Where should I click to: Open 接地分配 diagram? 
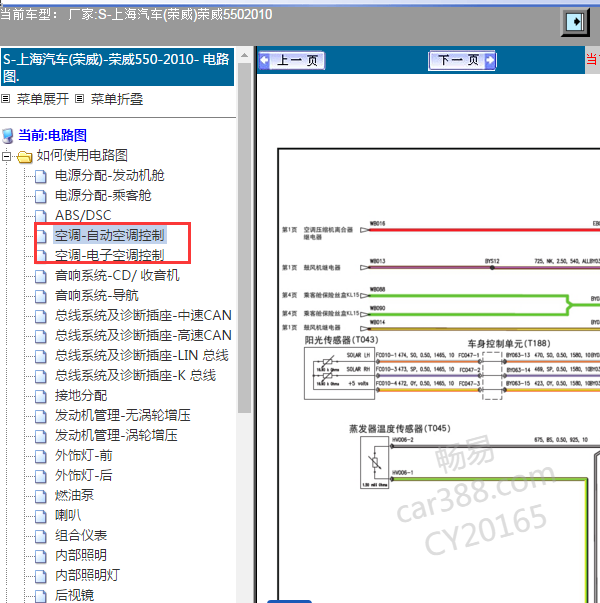tap(81, 395)
